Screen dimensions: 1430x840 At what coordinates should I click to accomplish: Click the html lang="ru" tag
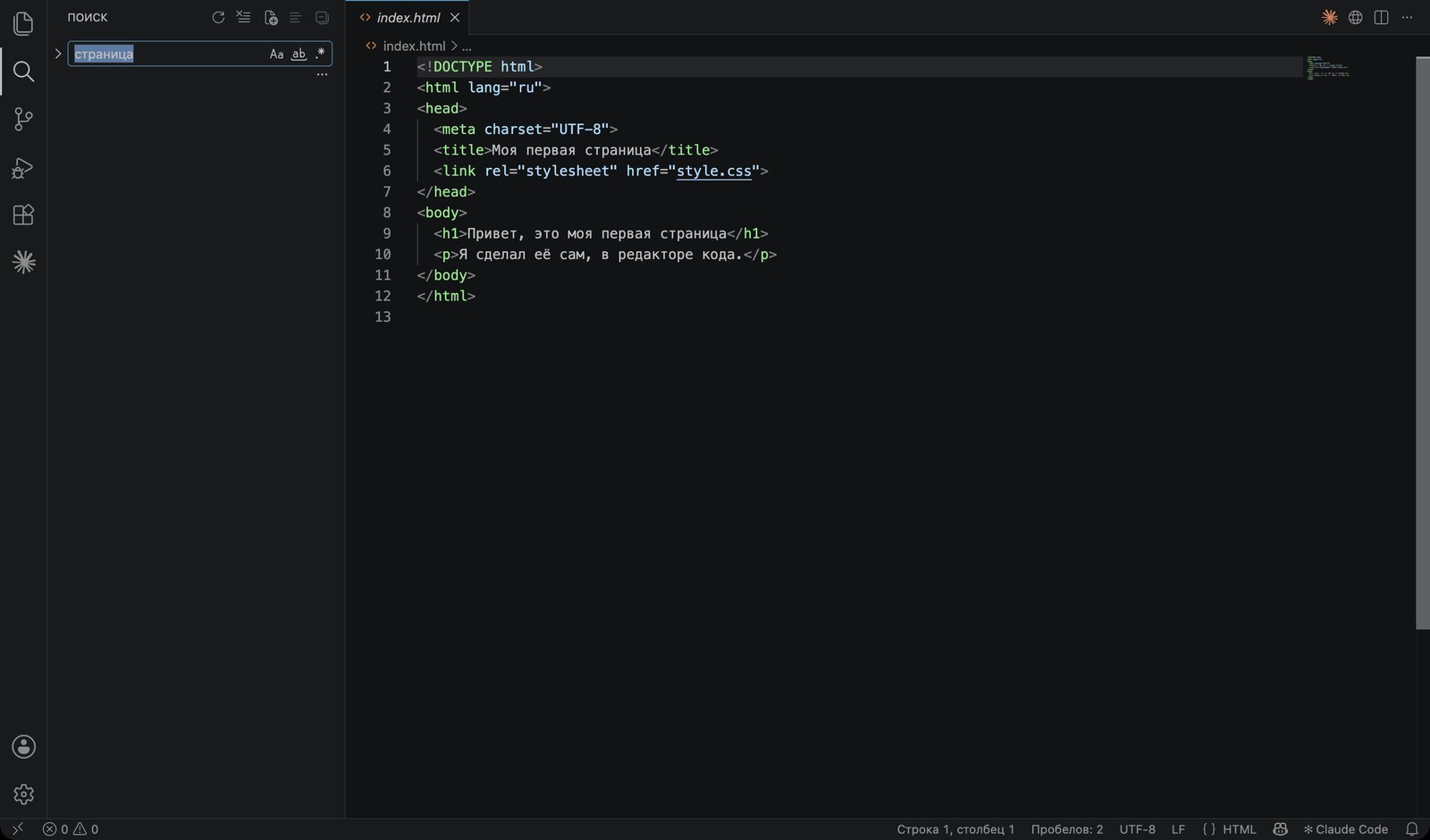tap(484, 88)
